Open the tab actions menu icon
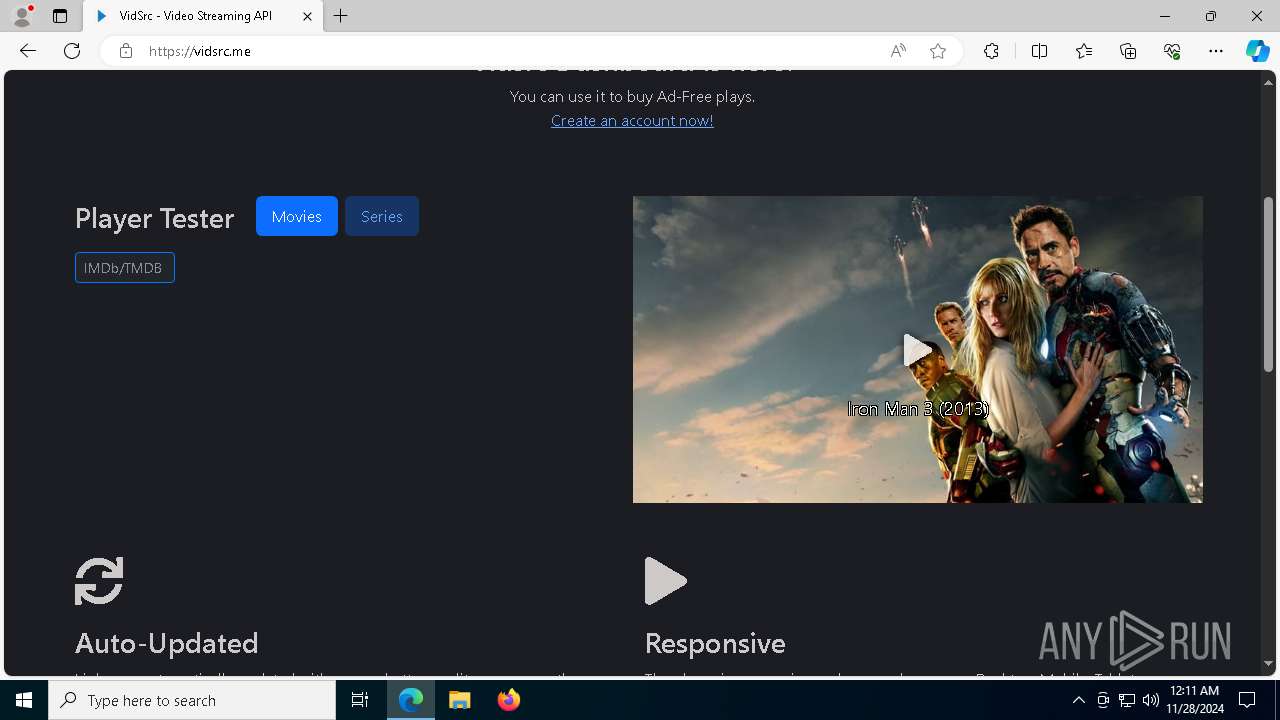 (60, 16)
